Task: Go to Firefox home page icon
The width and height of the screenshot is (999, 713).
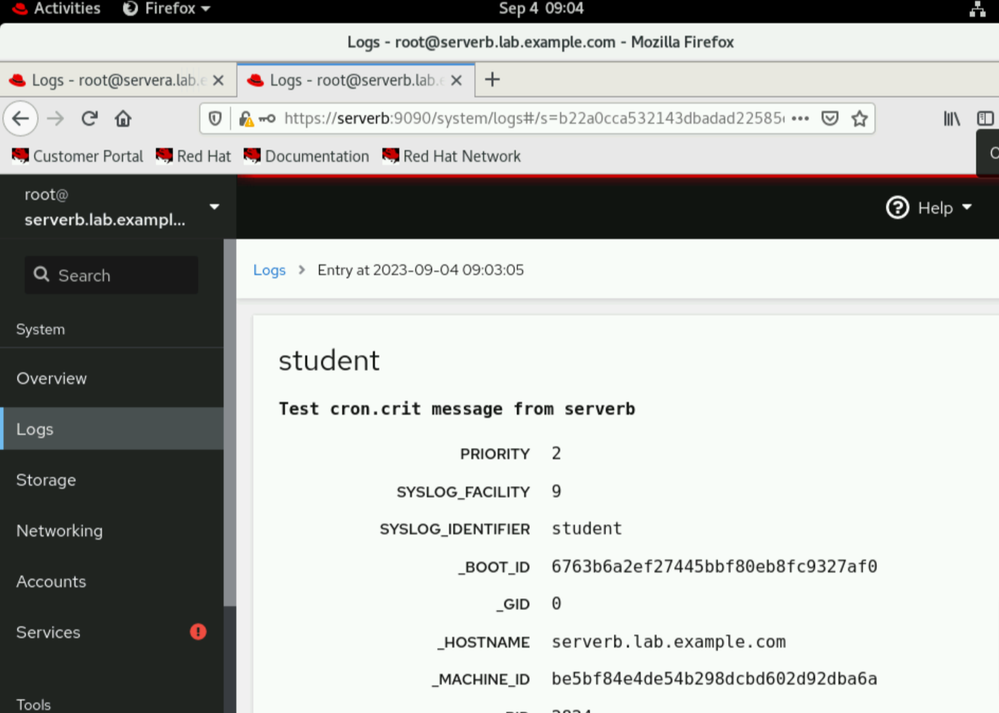Action: 123,118
